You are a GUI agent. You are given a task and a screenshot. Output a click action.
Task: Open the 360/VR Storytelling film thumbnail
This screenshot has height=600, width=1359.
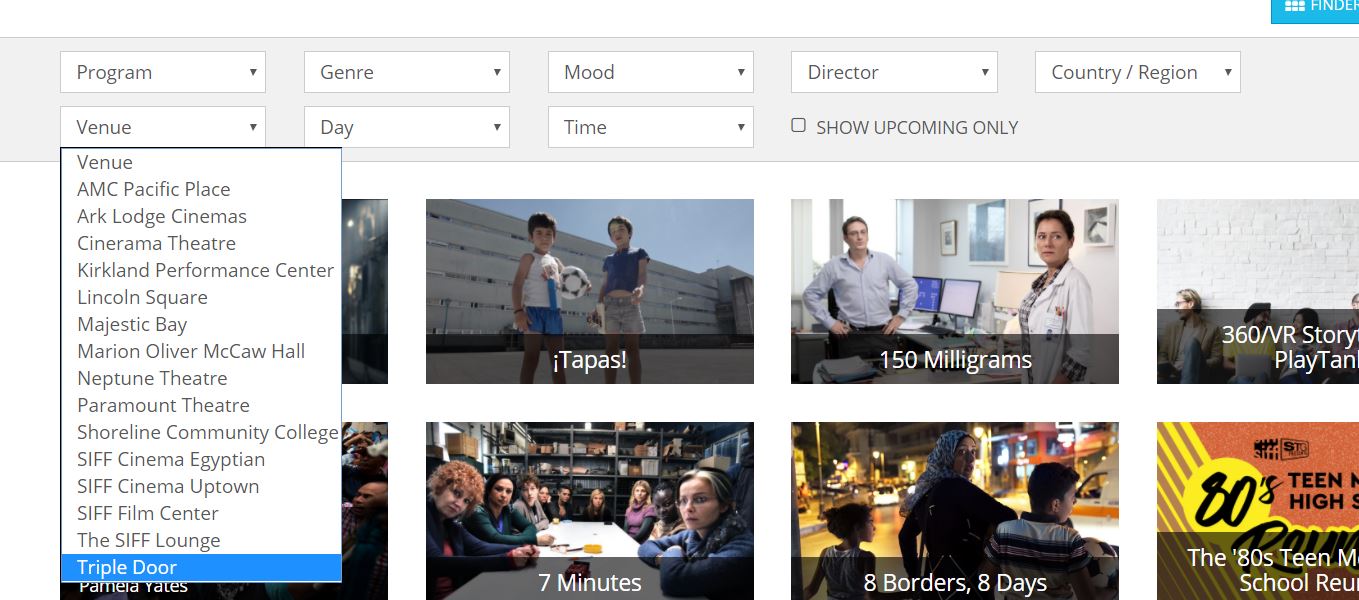pos(1258,291)
